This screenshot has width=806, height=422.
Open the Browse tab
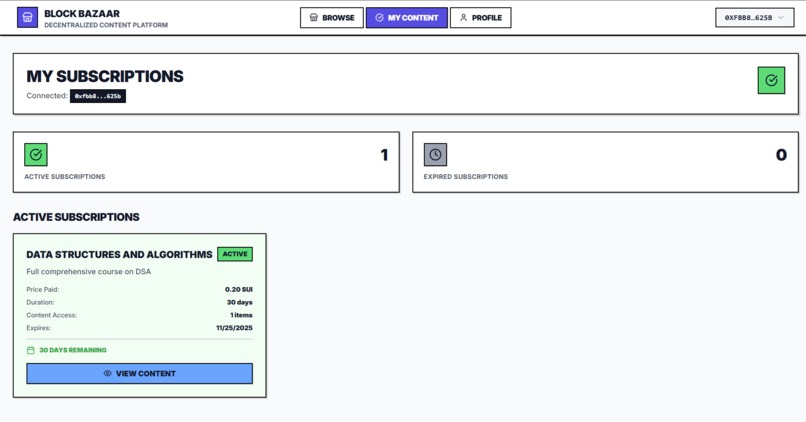[332, 17]
